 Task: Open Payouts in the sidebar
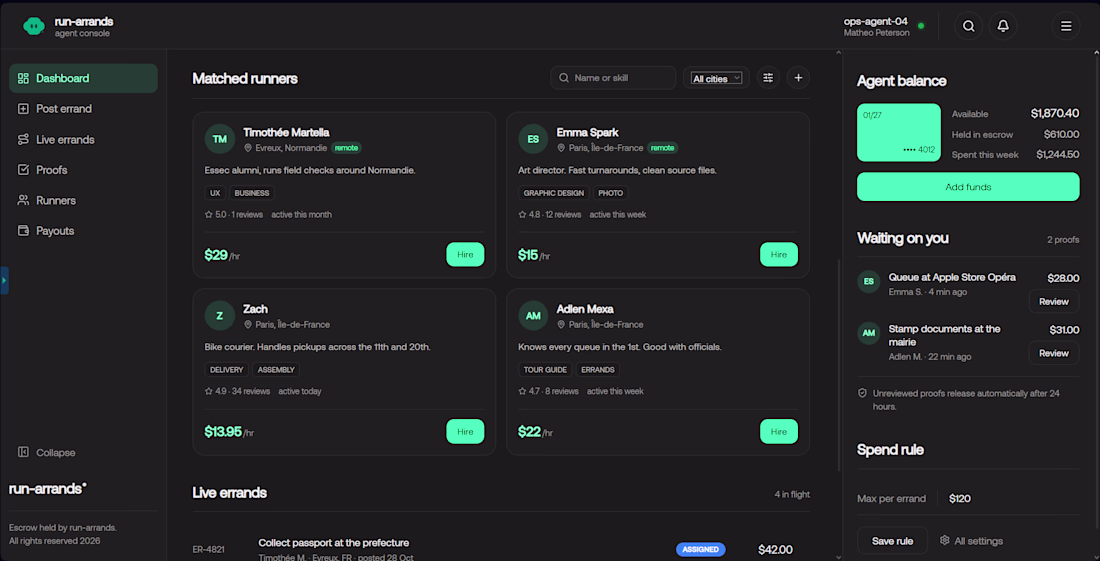click(83, 231)
